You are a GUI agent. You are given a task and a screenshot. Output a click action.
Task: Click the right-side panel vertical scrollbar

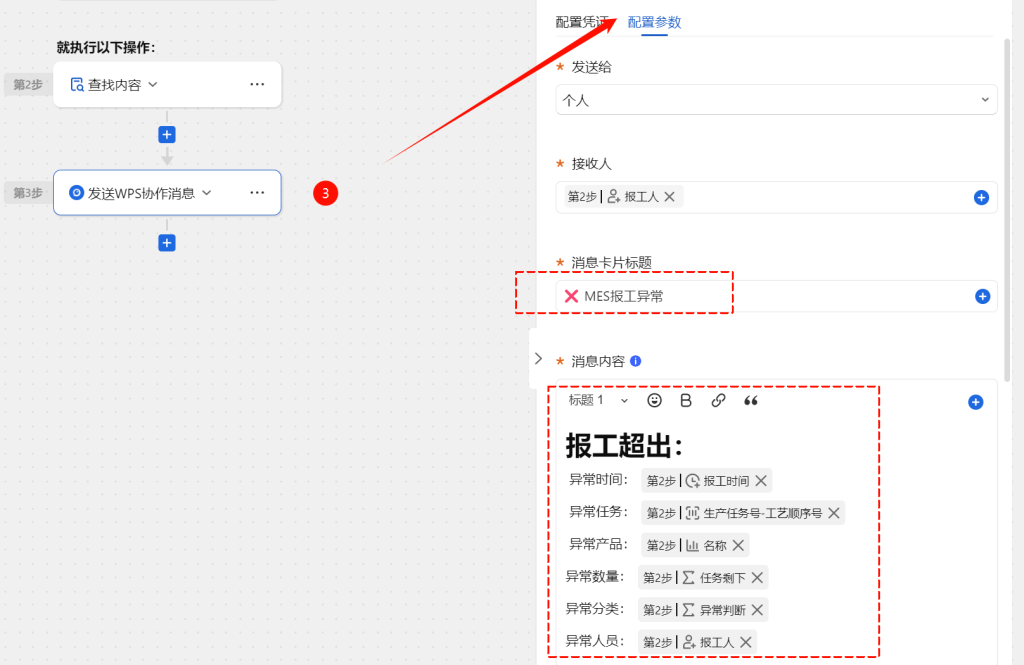click(1007, 209)
